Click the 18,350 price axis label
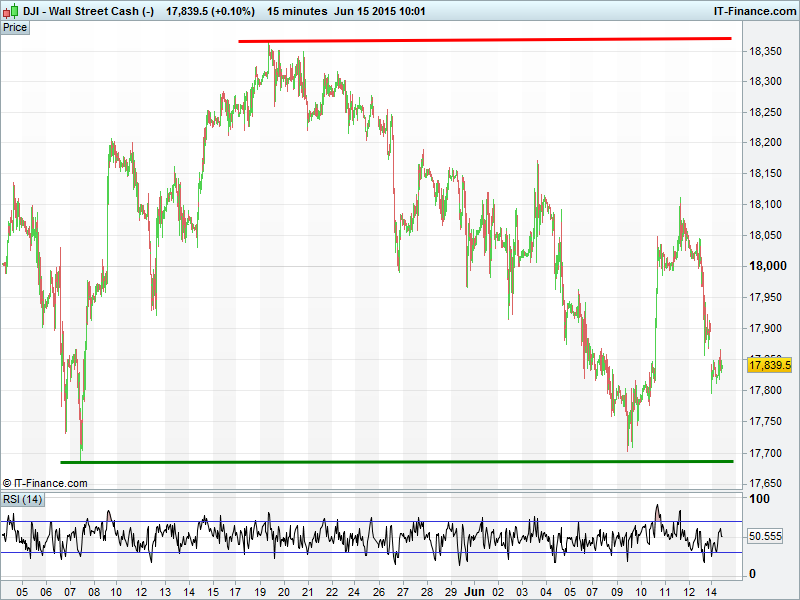Image resolution: width=800 pixels, height=600 pixels. pyautogui.click(x=767, y=51)
